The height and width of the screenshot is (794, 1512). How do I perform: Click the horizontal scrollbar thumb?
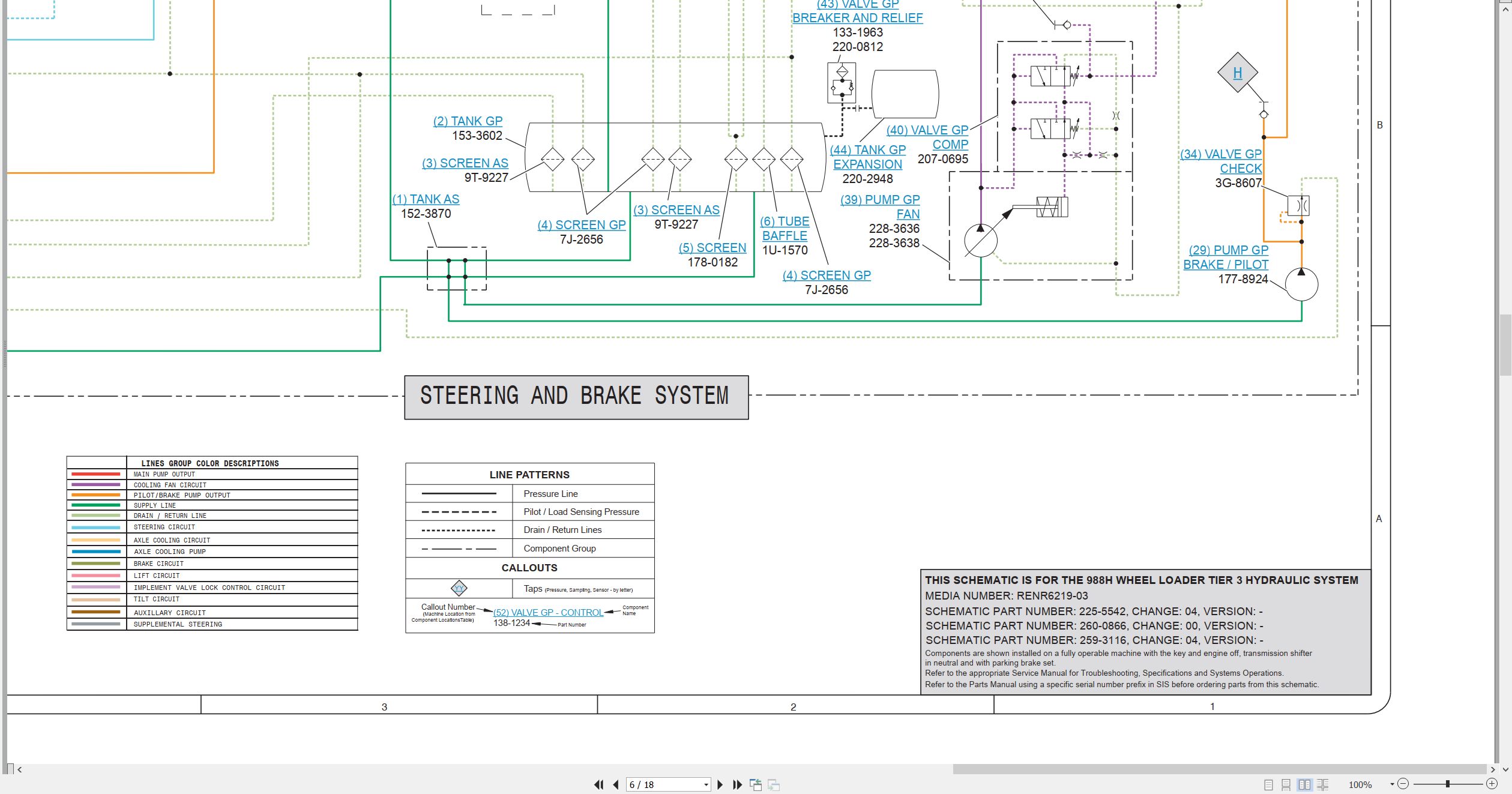1220,769
